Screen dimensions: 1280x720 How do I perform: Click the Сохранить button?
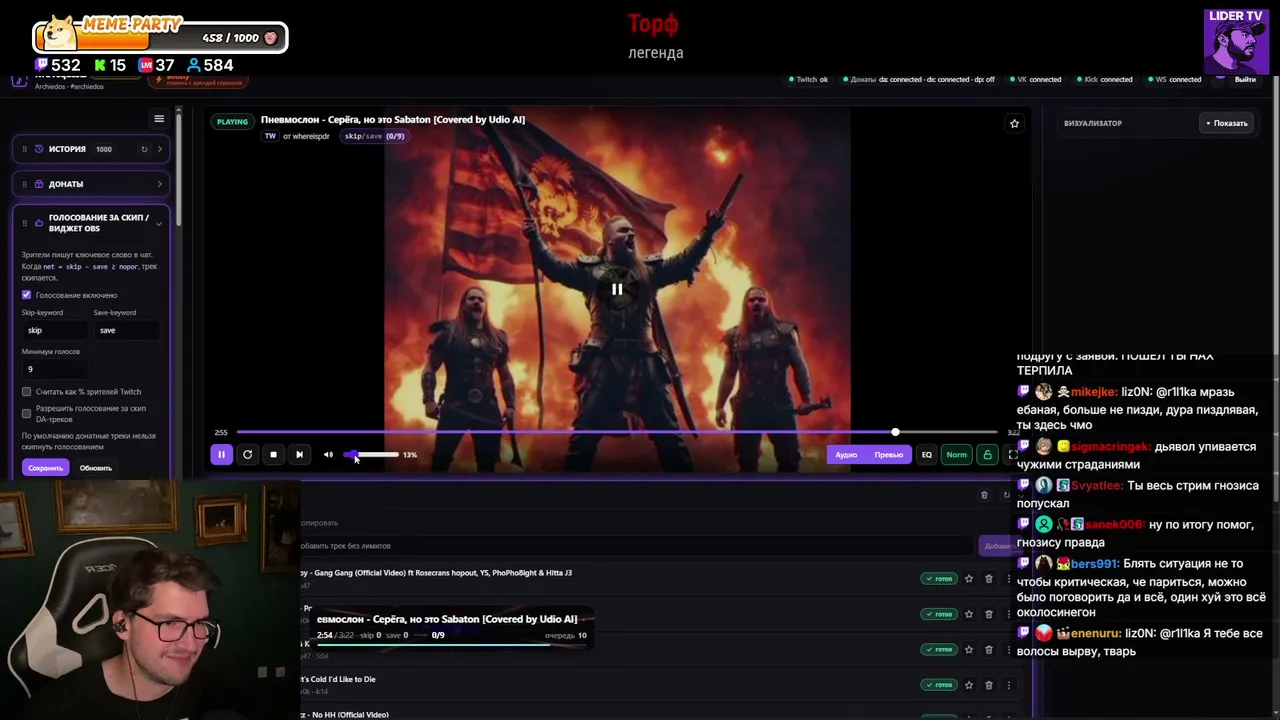coord(45,468)
